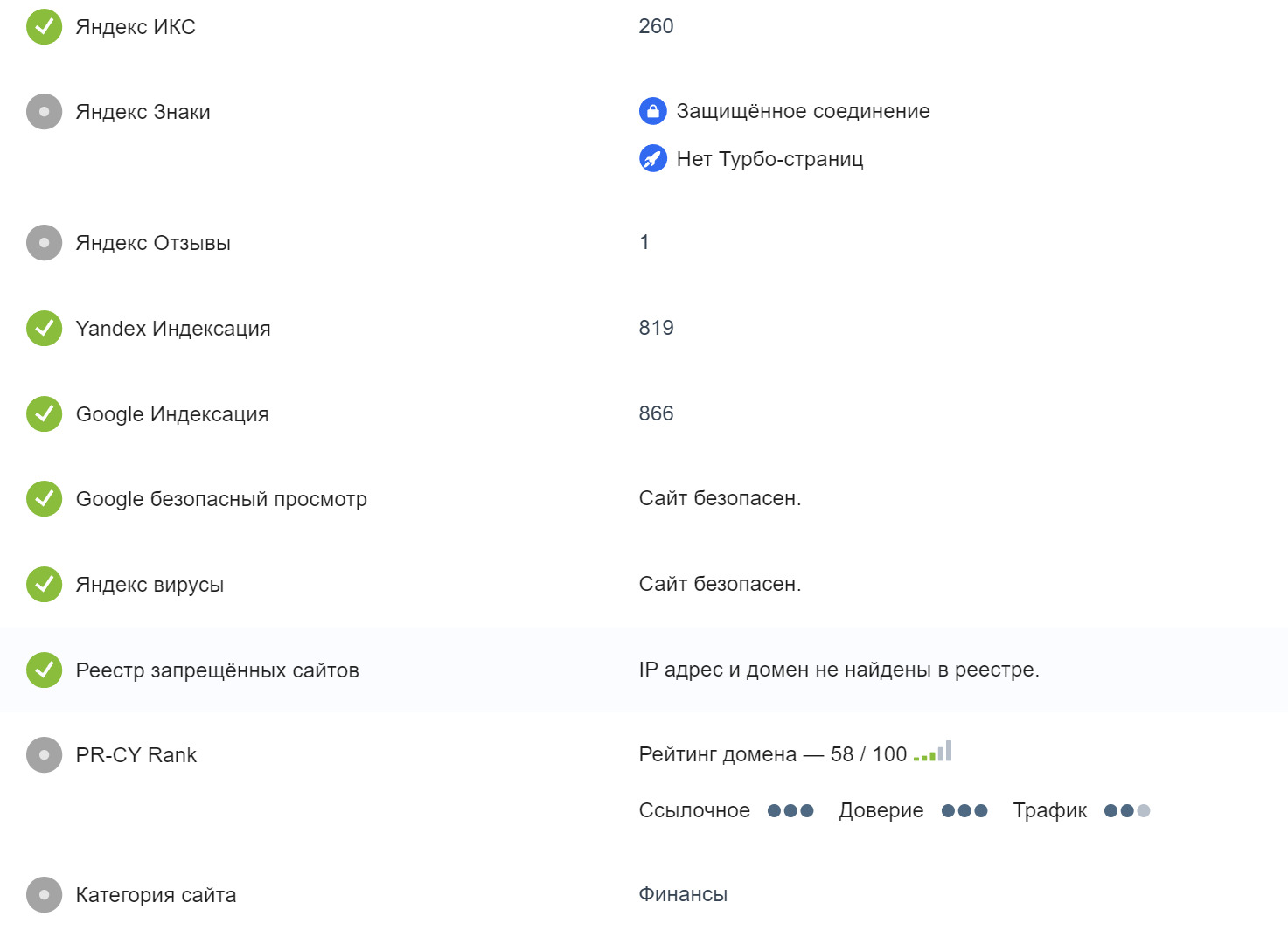Open the Яндекс ИКС value 260
The height and width of the screenshot is (937, 1288).
pos(656,26)
